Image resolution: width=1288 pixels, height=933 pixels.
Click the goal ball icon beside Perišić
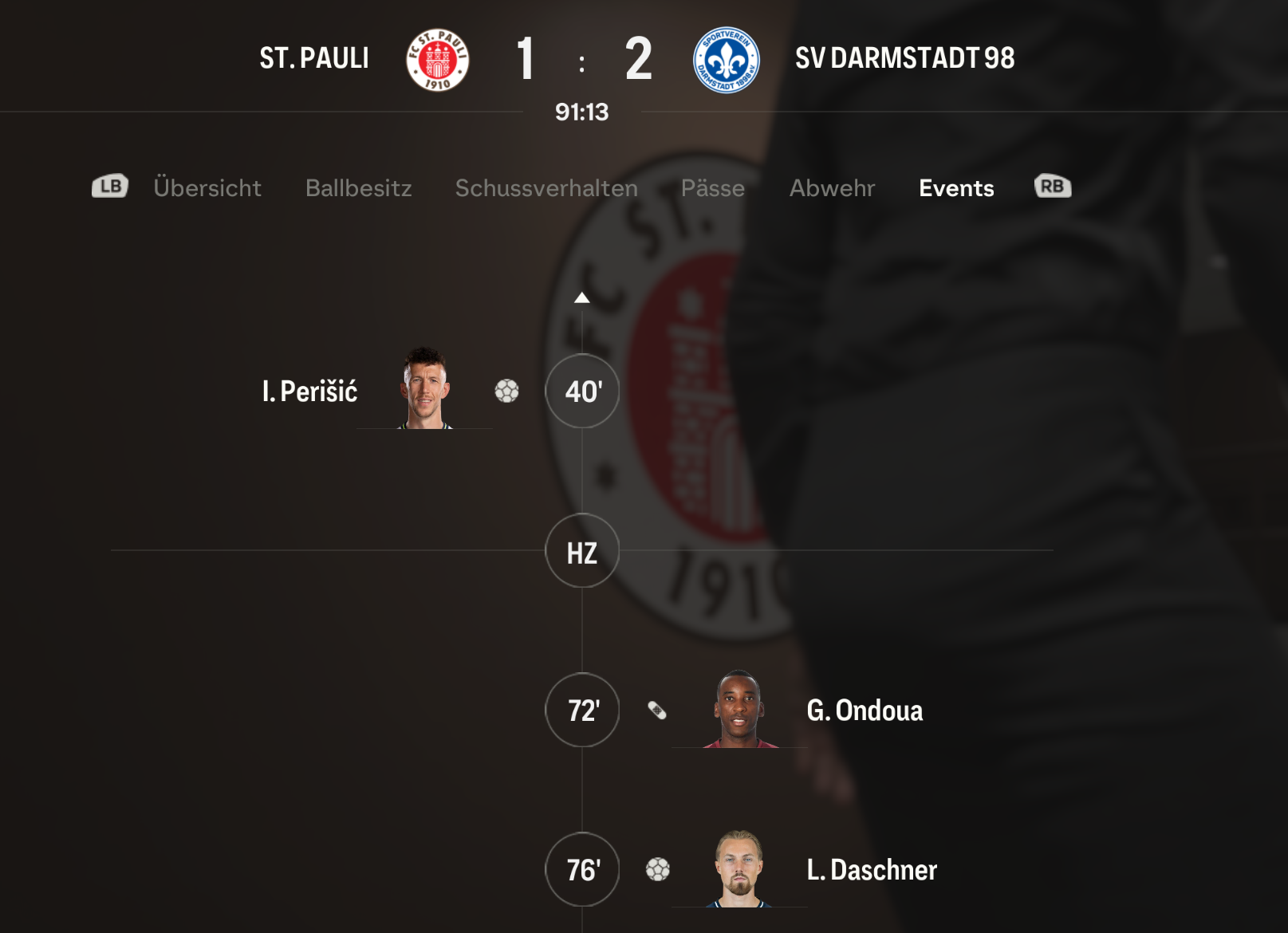(506, 391)
